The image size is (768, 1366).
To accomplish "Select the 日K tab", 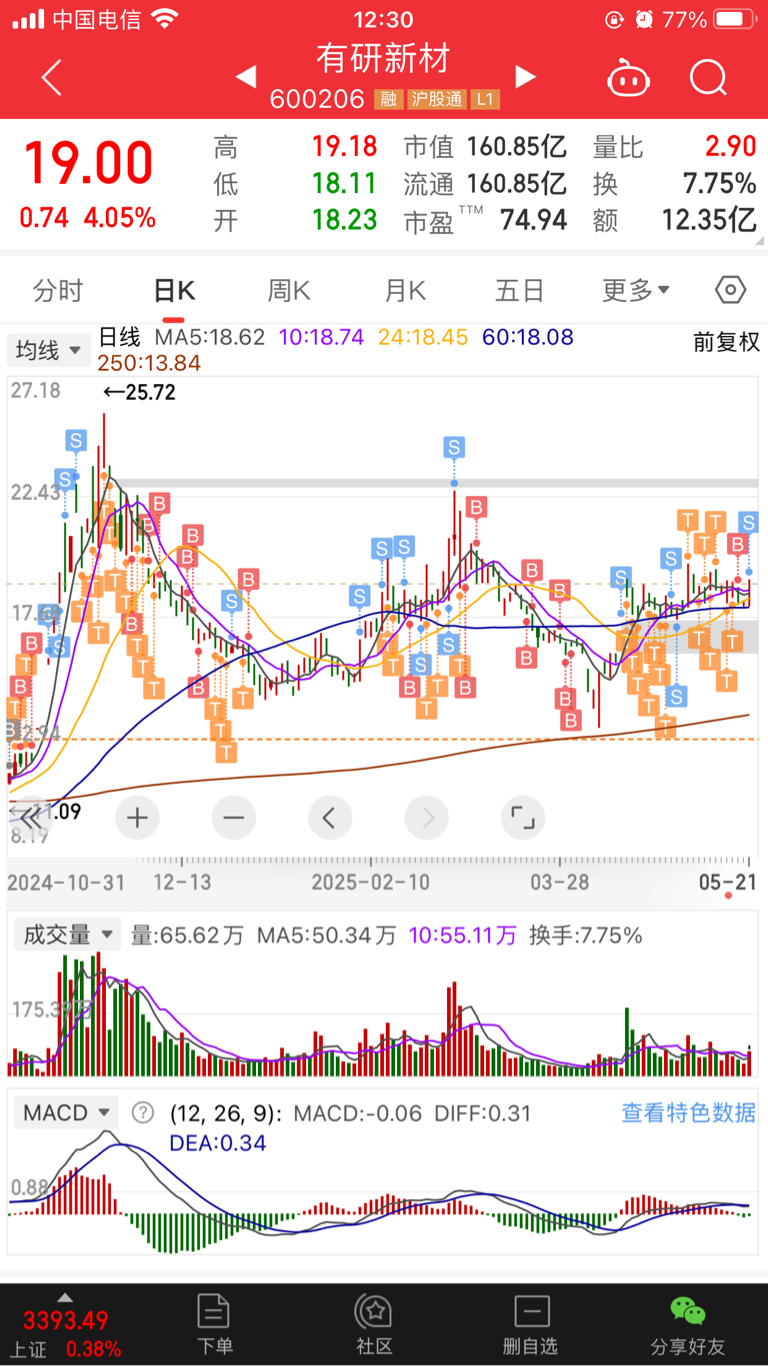I will click(174, 290).
